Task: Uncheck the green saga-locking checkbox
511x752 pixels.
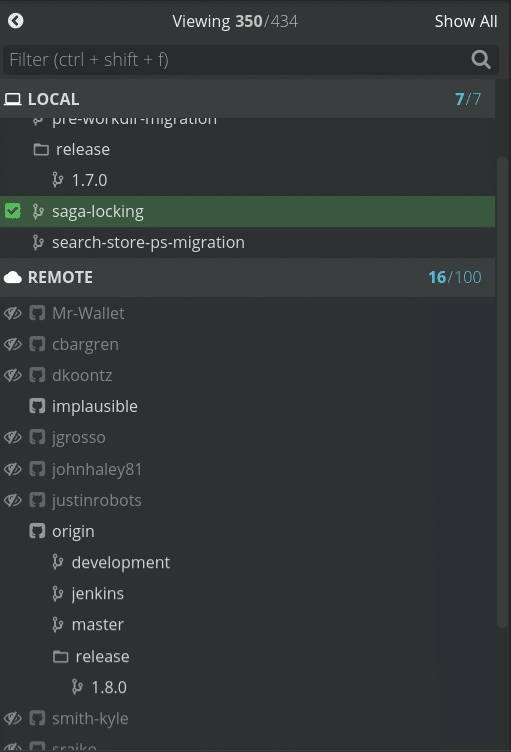Action: coord(12,211)
